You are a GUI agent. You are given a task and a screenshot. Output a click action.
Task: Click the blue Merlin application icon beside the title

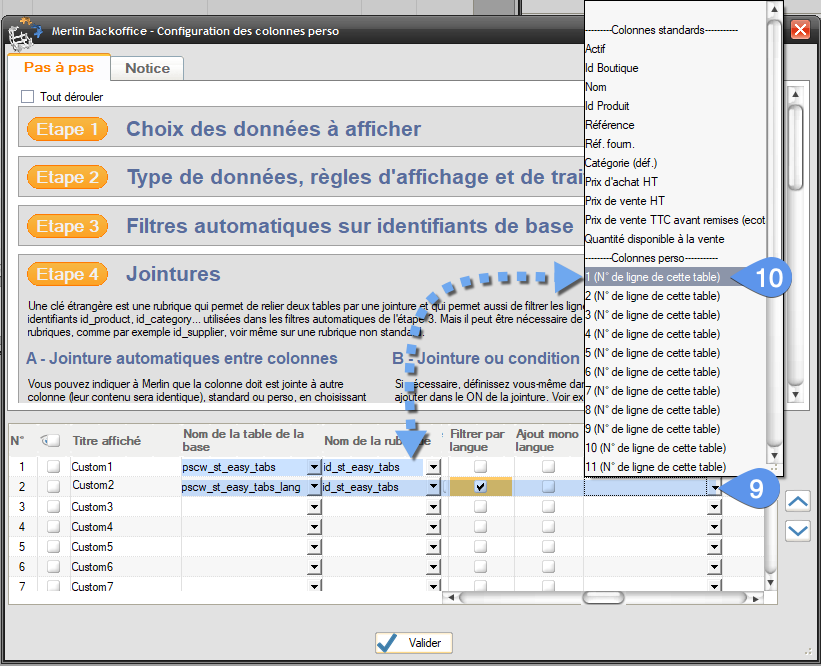(38, 30)
